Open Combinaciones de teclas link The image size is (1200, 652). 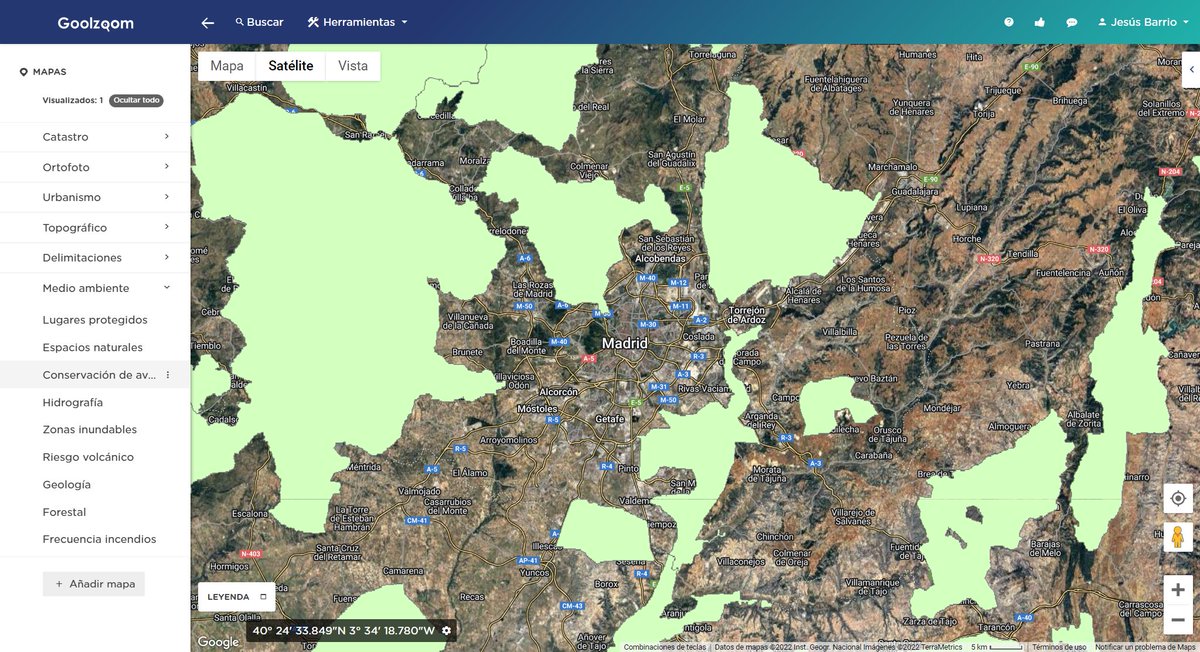click(x=665, y=647)
